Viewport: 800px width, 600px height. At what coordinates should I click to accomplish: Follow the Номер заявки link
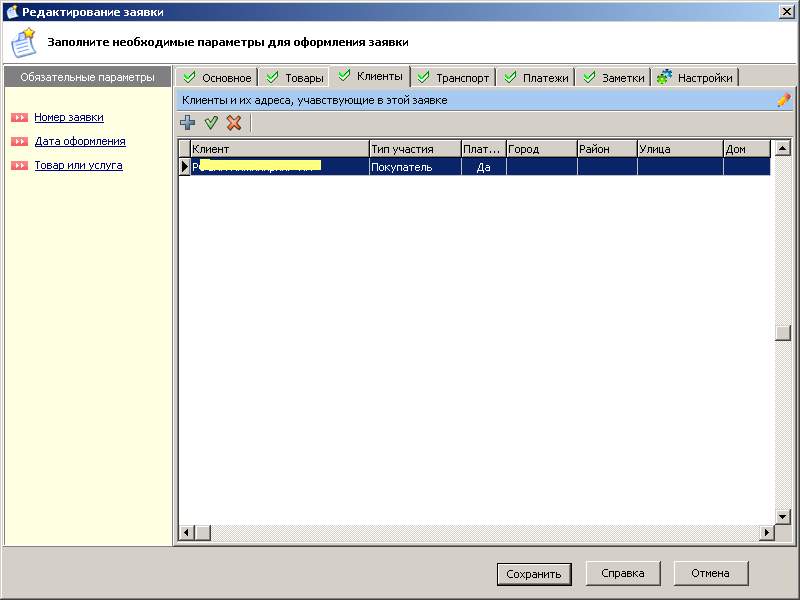point(69,118)
